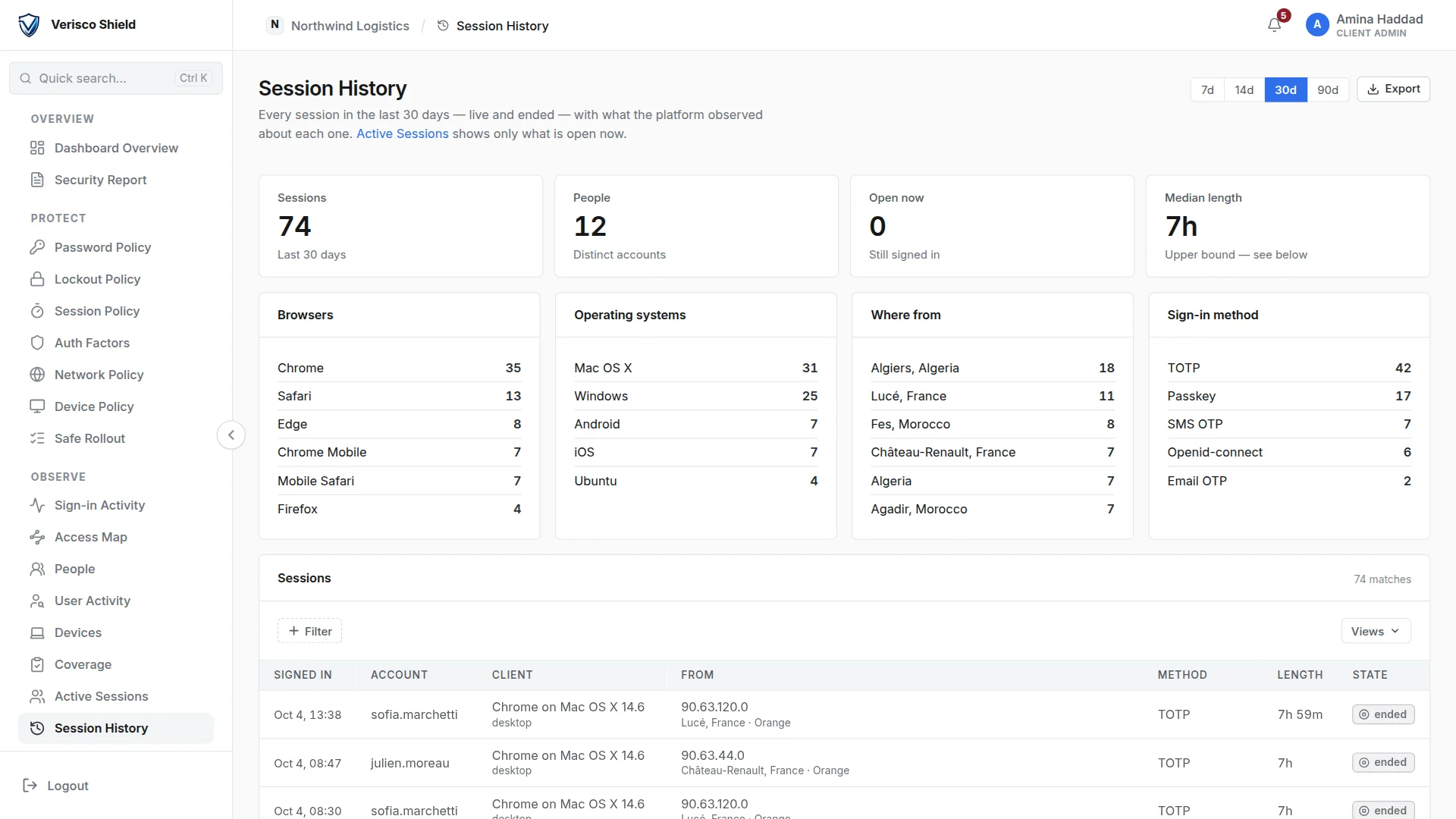1456x819 pixels.
Task: Click the Auth Factors shield icon
Action: [x=37, y=343]
